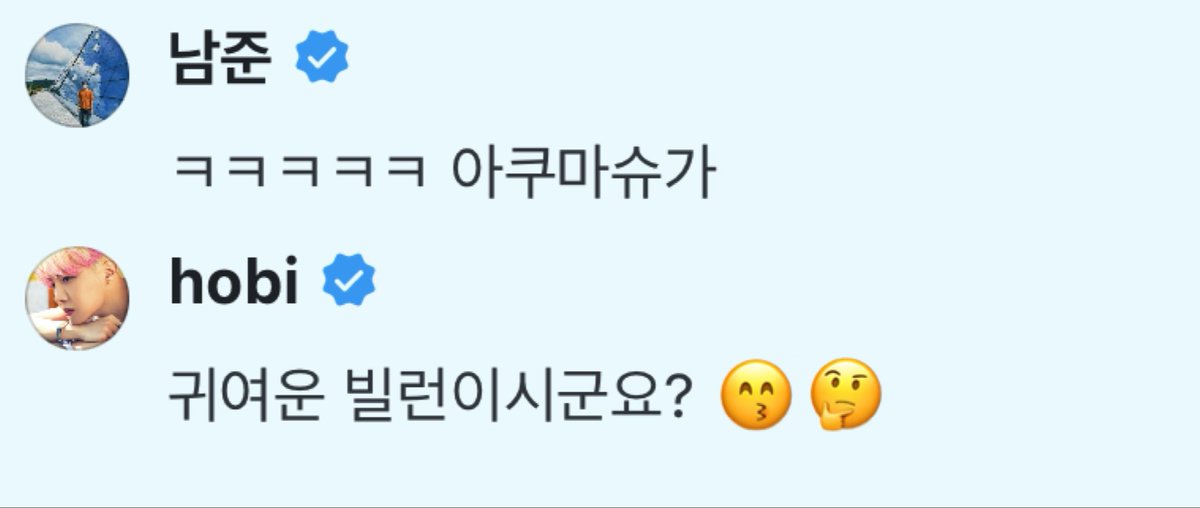Open hobi's circular profile avatar
The image size is (1200, 508).
tap(77, 299)
